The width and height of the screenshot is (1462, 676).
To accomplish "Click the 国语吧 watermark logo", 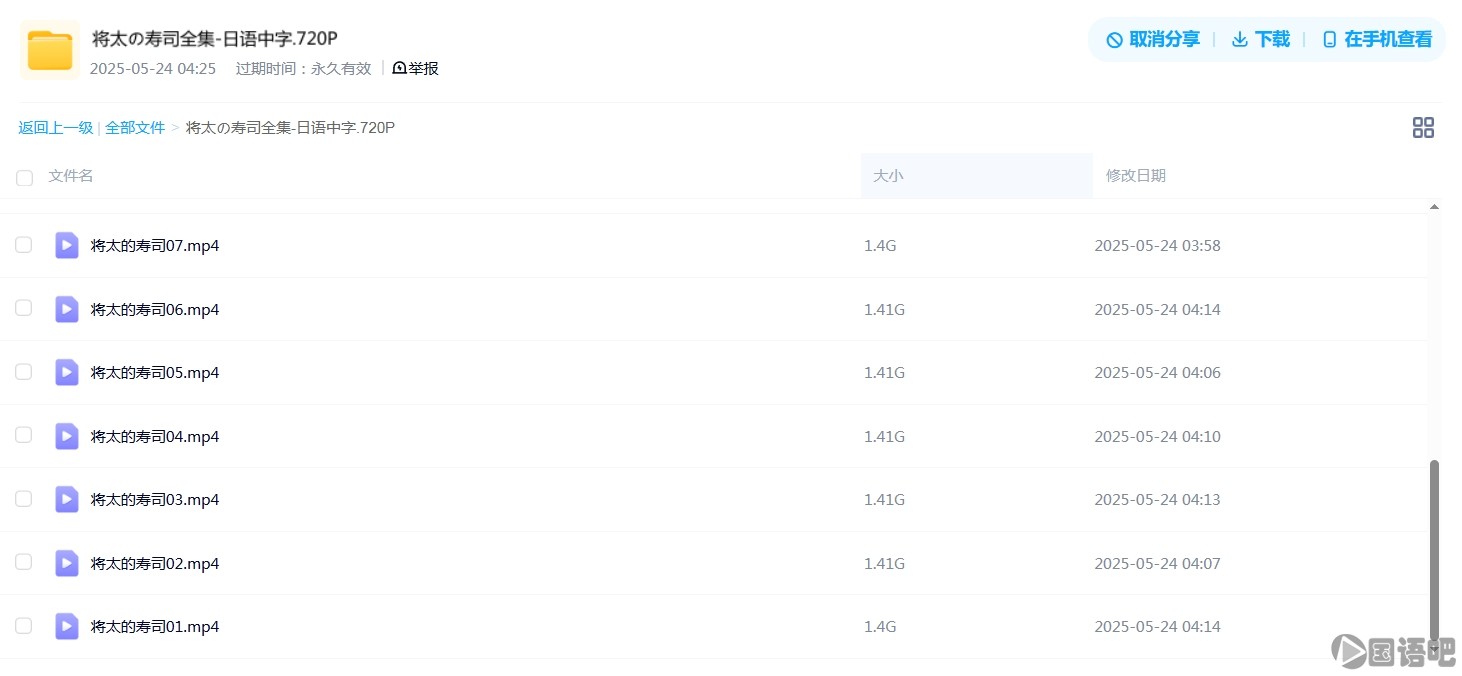I will (1392, 651).
